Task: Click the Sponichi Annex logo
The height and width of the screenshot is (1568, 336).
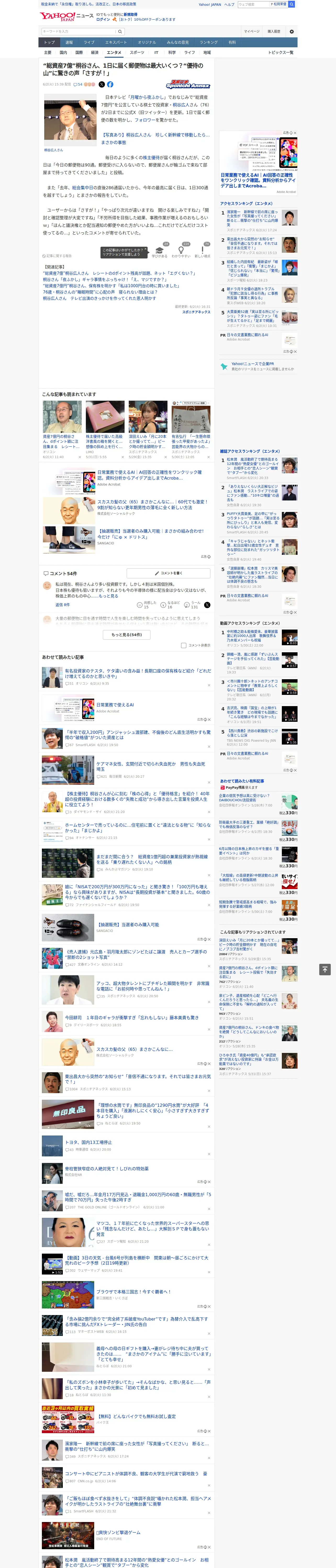Action: point(188,85)
